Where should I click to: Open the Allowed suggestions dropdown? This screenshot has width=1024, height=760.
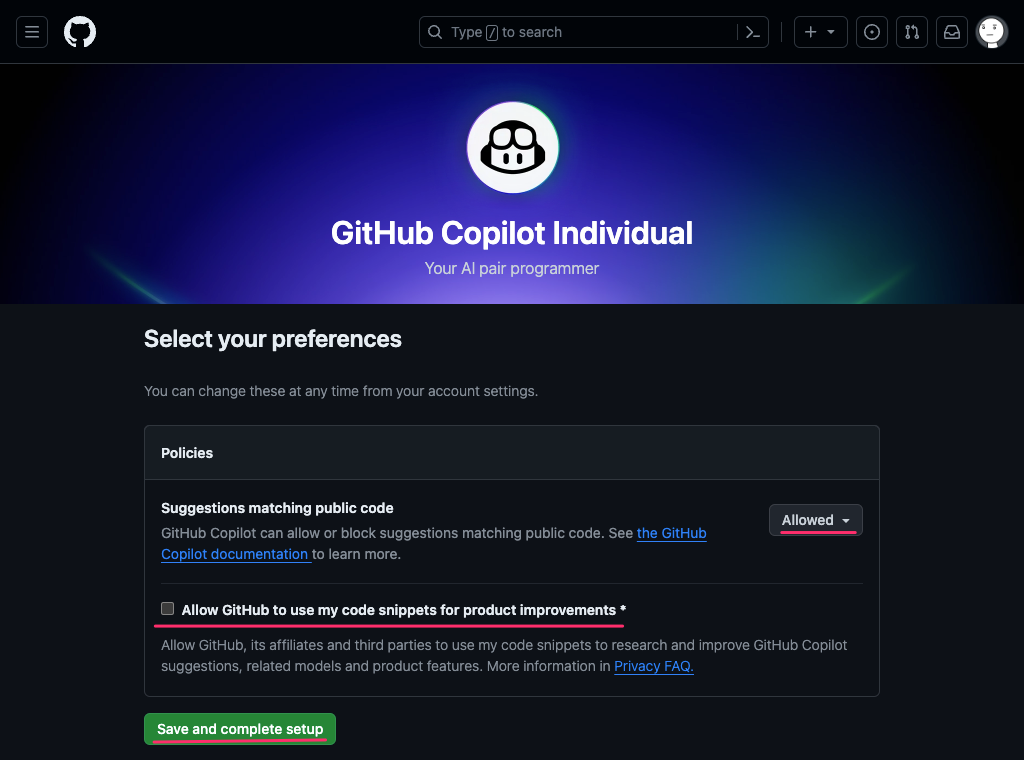click(816, 520)
